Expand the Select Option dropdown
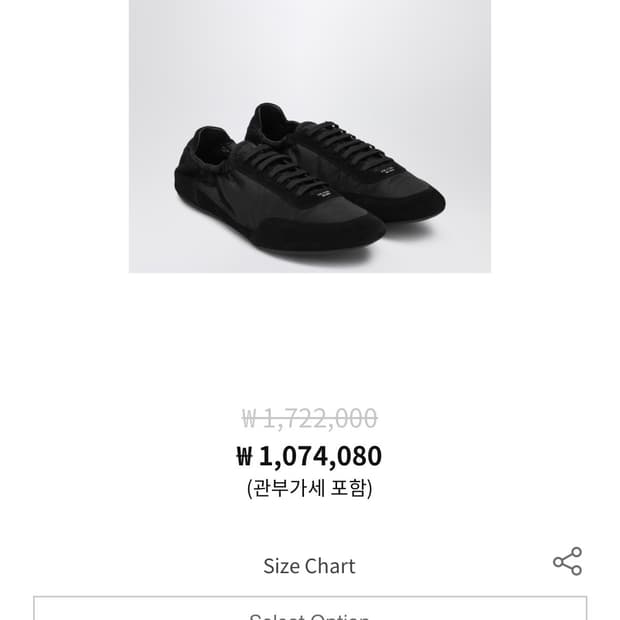Image resolution: width=620 pixels, height=620 pixels. click(309, 612)
